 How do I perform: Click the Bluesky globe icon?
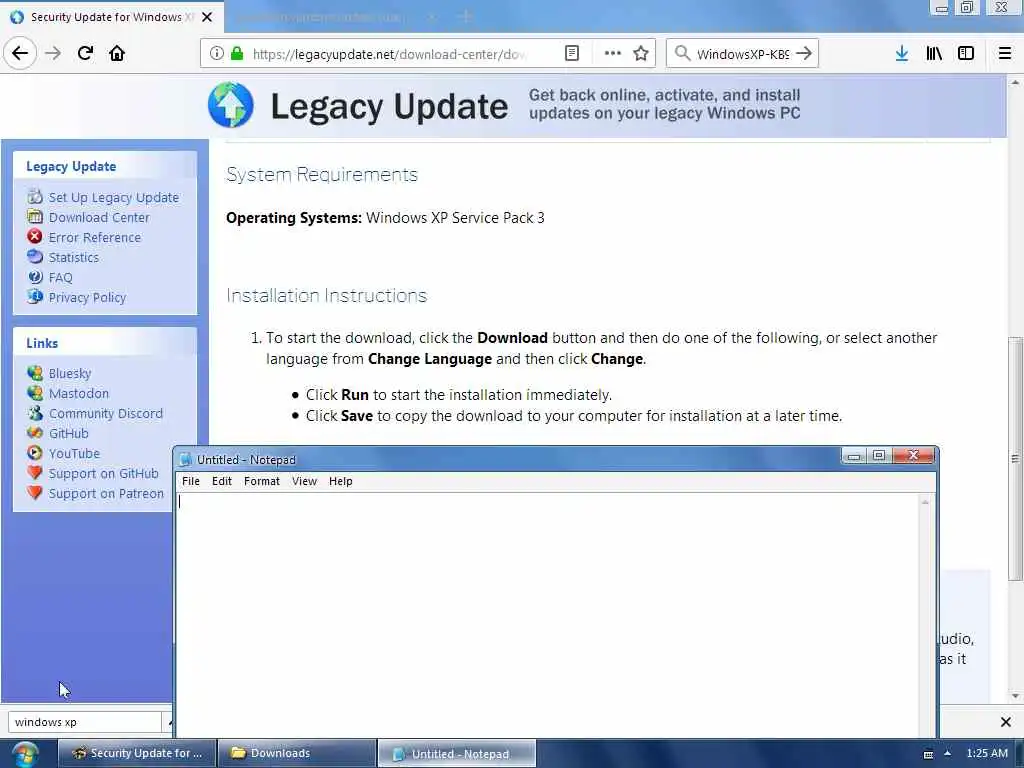[35, 373]
